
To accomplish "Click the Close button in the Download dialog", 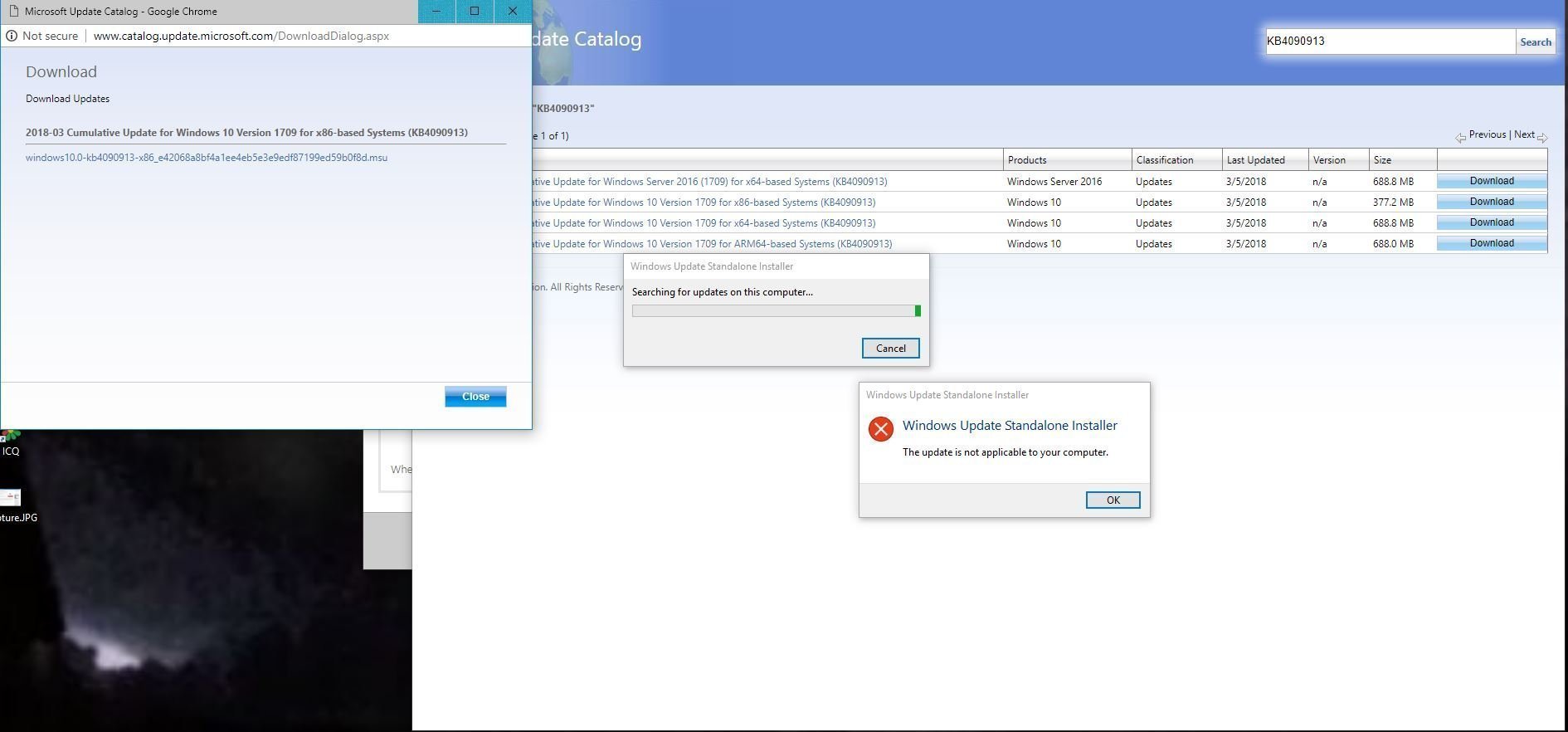I will pos(475,397).
